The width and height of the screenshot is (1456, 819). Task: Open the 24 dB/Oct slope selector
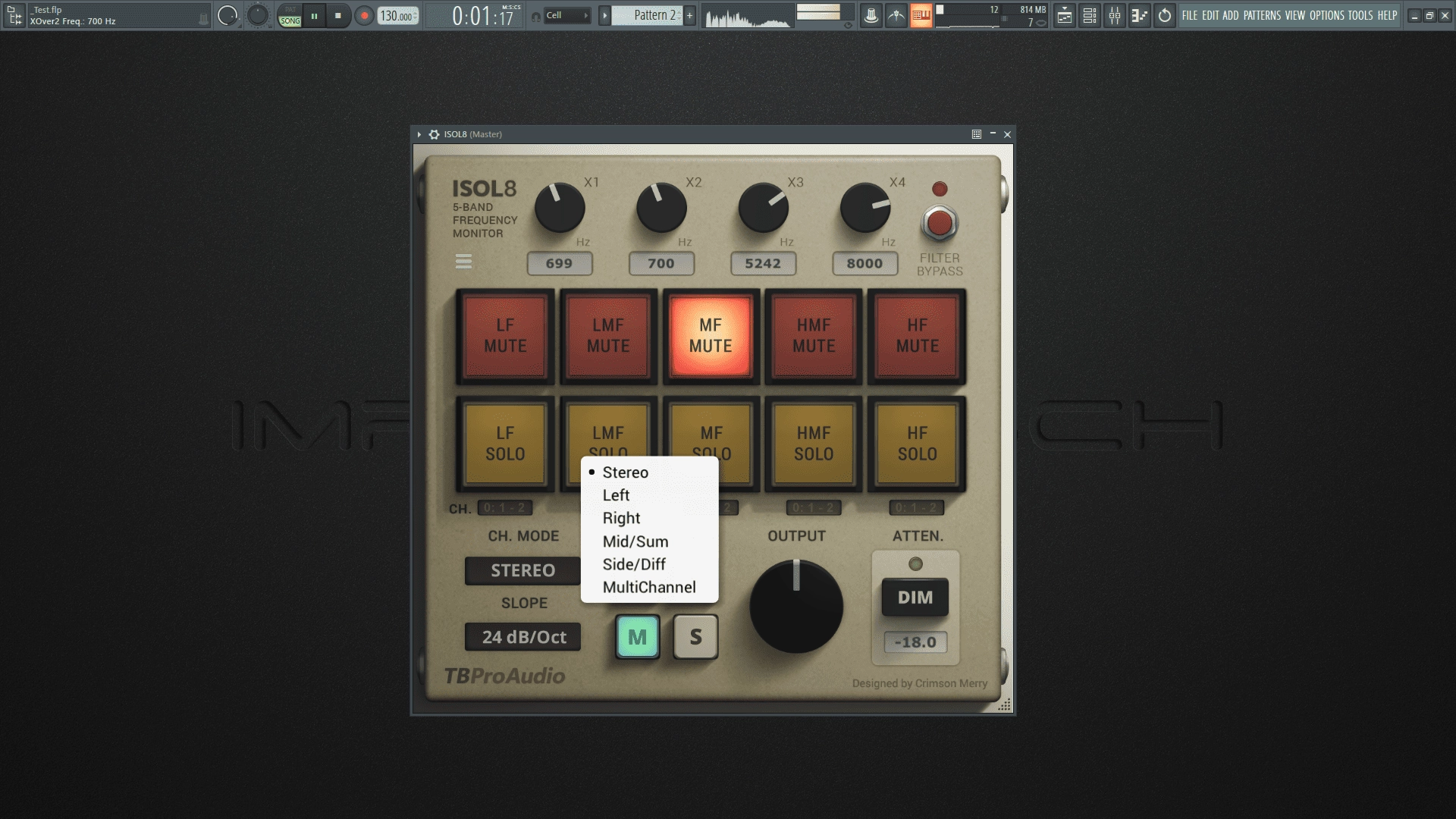[522, 637]
